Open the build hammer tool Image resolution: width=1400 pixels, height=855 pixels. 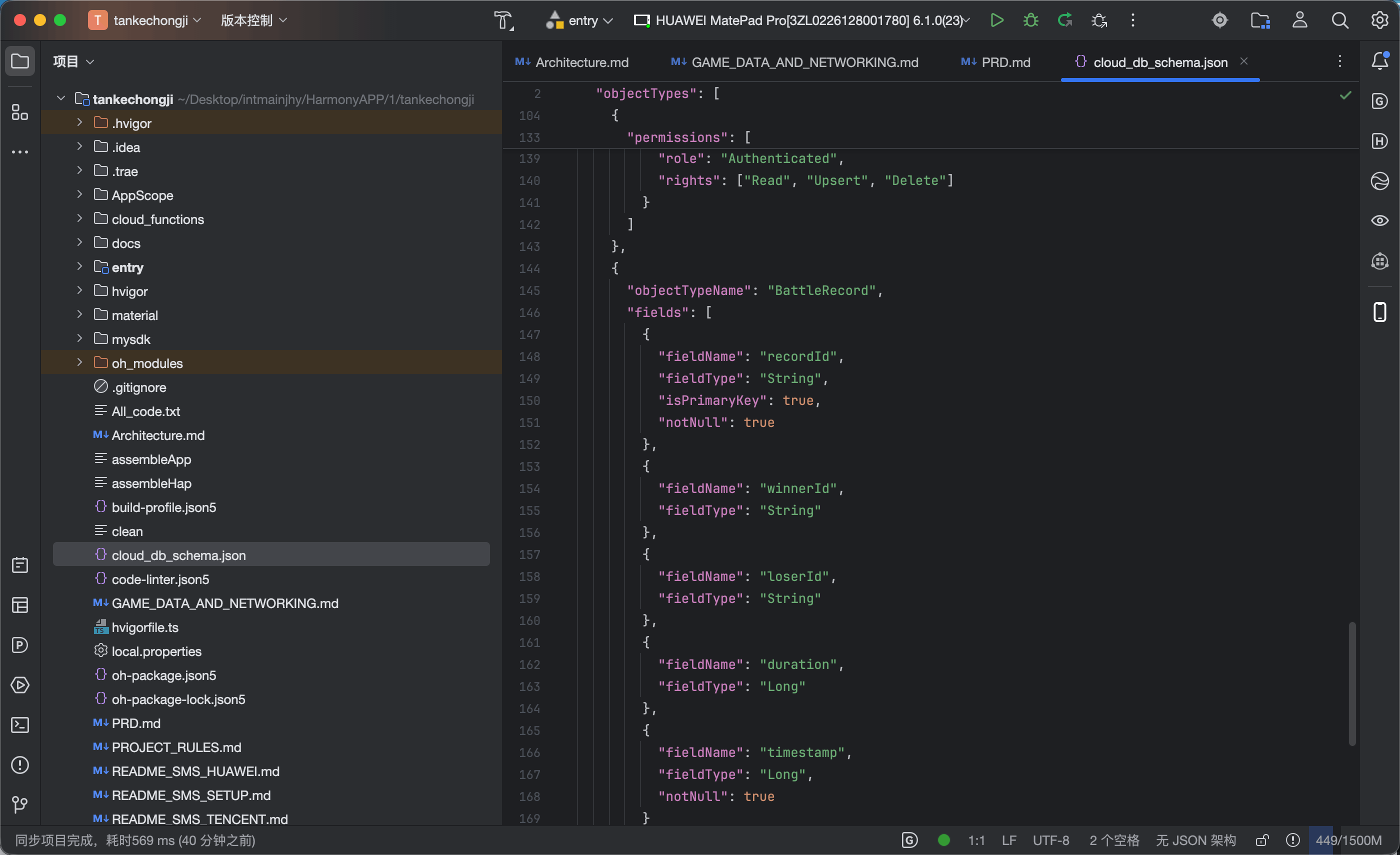click(x=503, y=20)
